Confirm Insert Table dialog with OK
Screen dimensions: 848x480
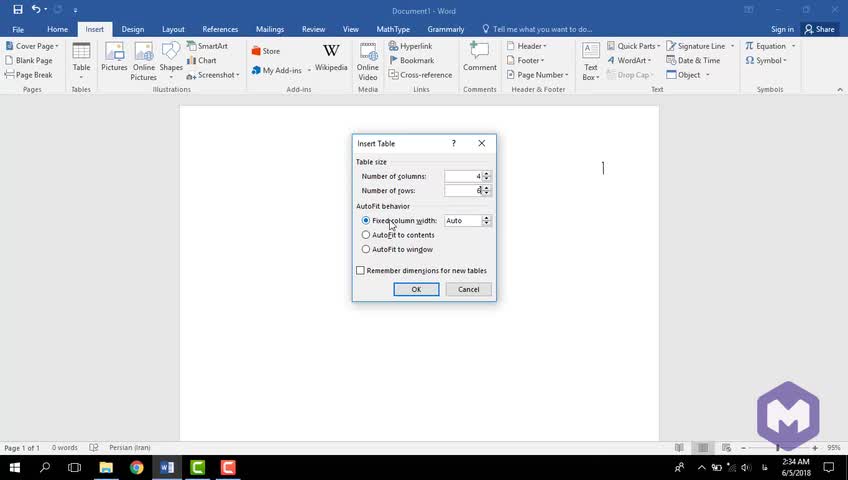pos(416,289)
